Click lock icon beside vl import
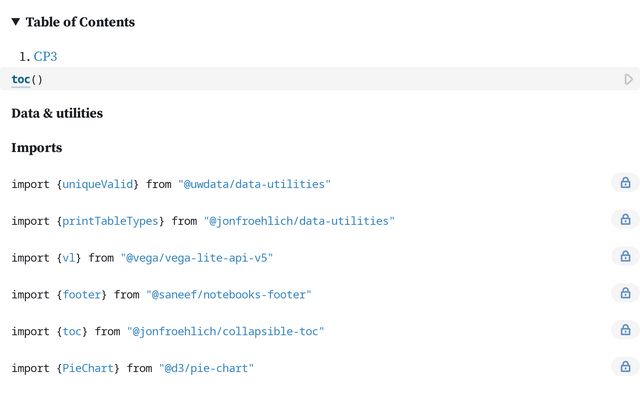Viewport: 640px width, 400px height. (x=625, y=257)
